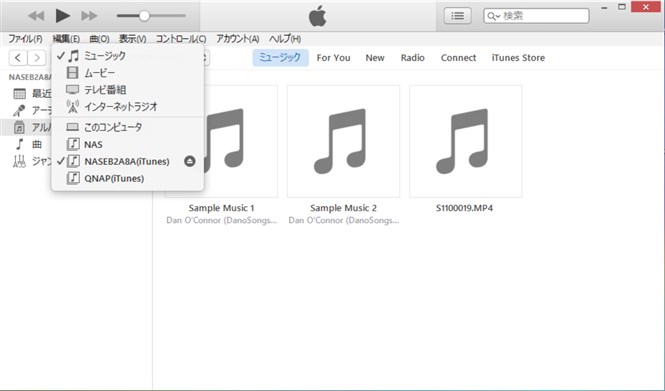Open the iTunes Store tab
This screenshot has height=391, width=665.
pos(518,58)
